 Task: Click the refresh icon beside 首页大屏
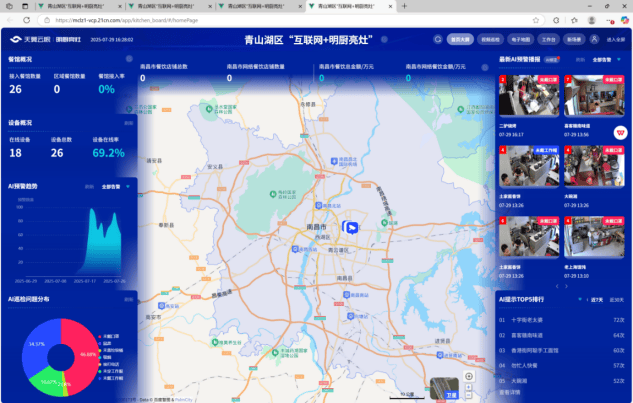438,40
